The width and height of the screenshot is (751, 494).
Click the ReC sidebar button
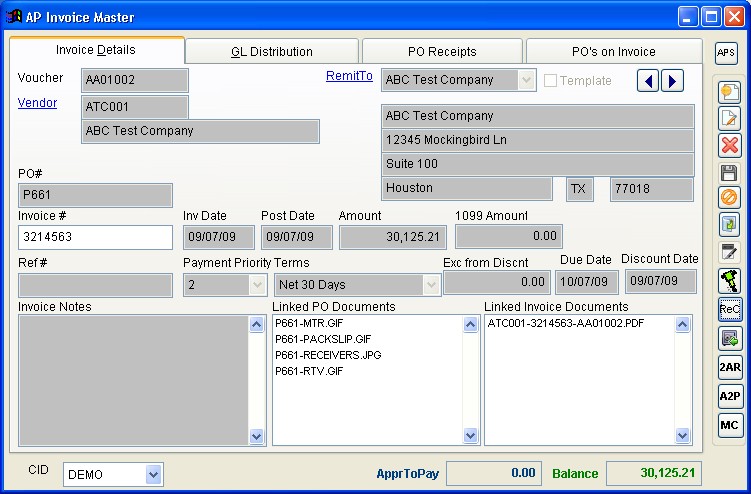[729, 310]
